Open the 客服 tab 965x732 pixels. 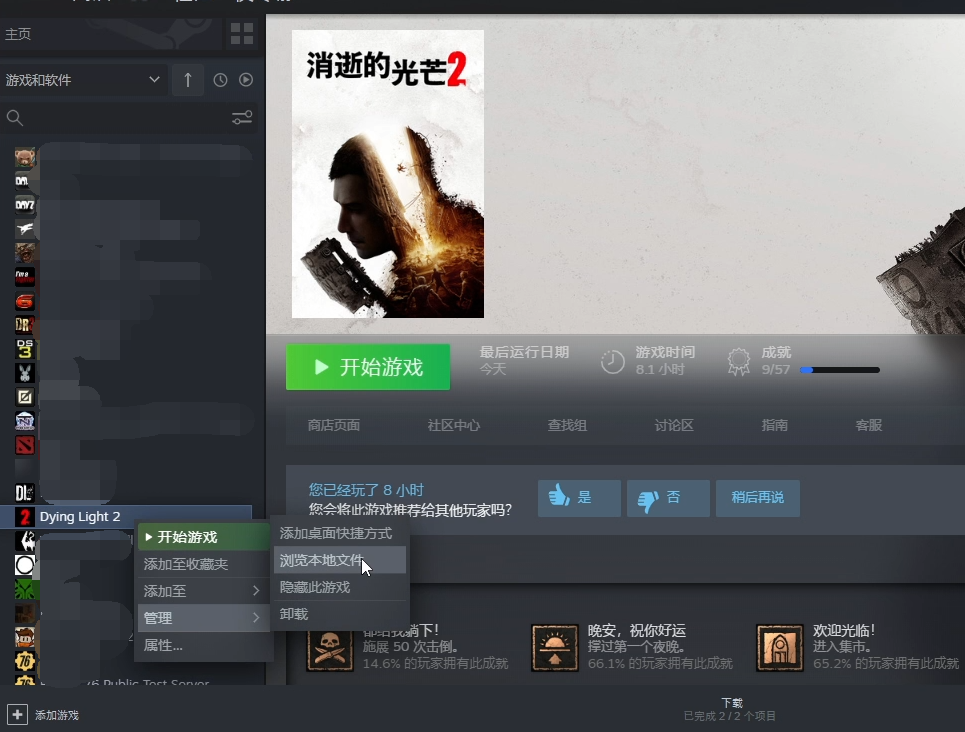click(x=868, y=425)
